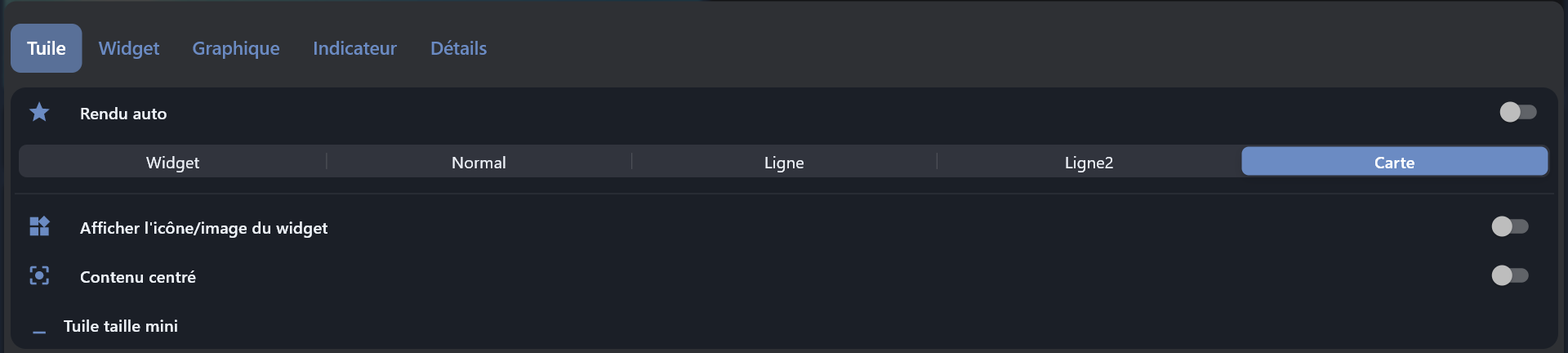Click the centered content focus icon
Screen dimensions: 1568x353
tap(39, 276)
